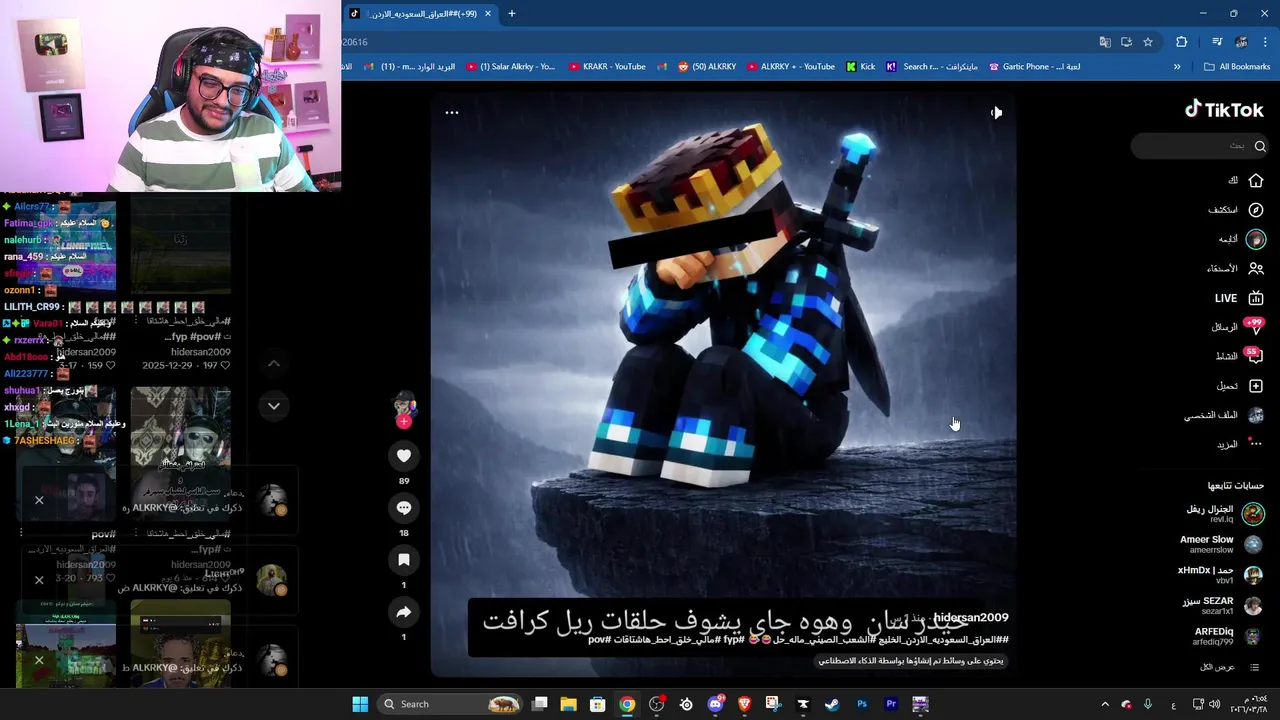Open Steam from the taskbar

pos(832,704)
